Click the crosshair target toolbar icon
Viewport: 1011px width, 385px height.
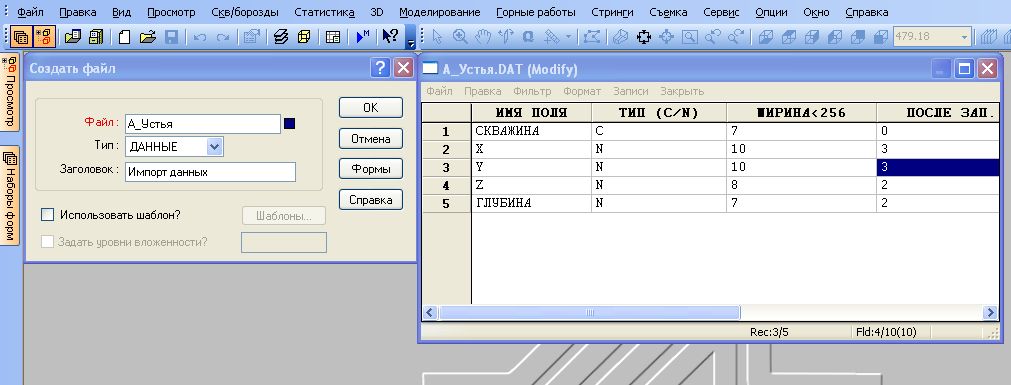tap(666, 37)
